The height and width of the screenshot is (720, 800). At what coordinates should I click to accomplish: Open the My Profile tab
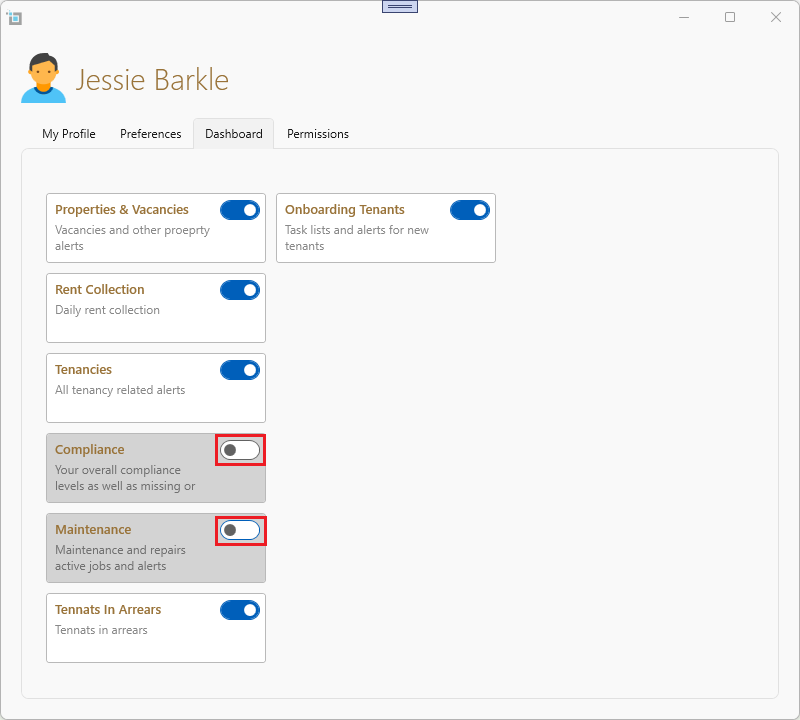click(69, 134)
